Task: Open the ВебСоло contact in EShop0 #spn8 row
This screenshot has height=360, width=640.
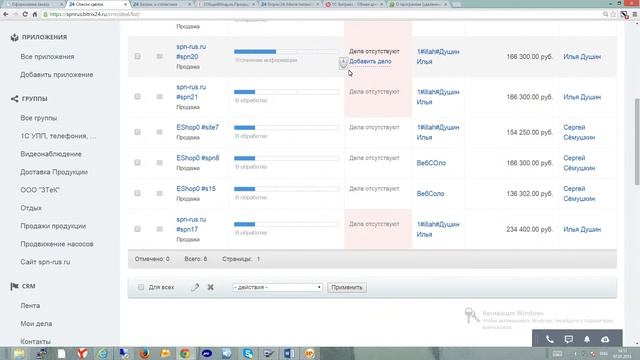Action: point(431,163)
